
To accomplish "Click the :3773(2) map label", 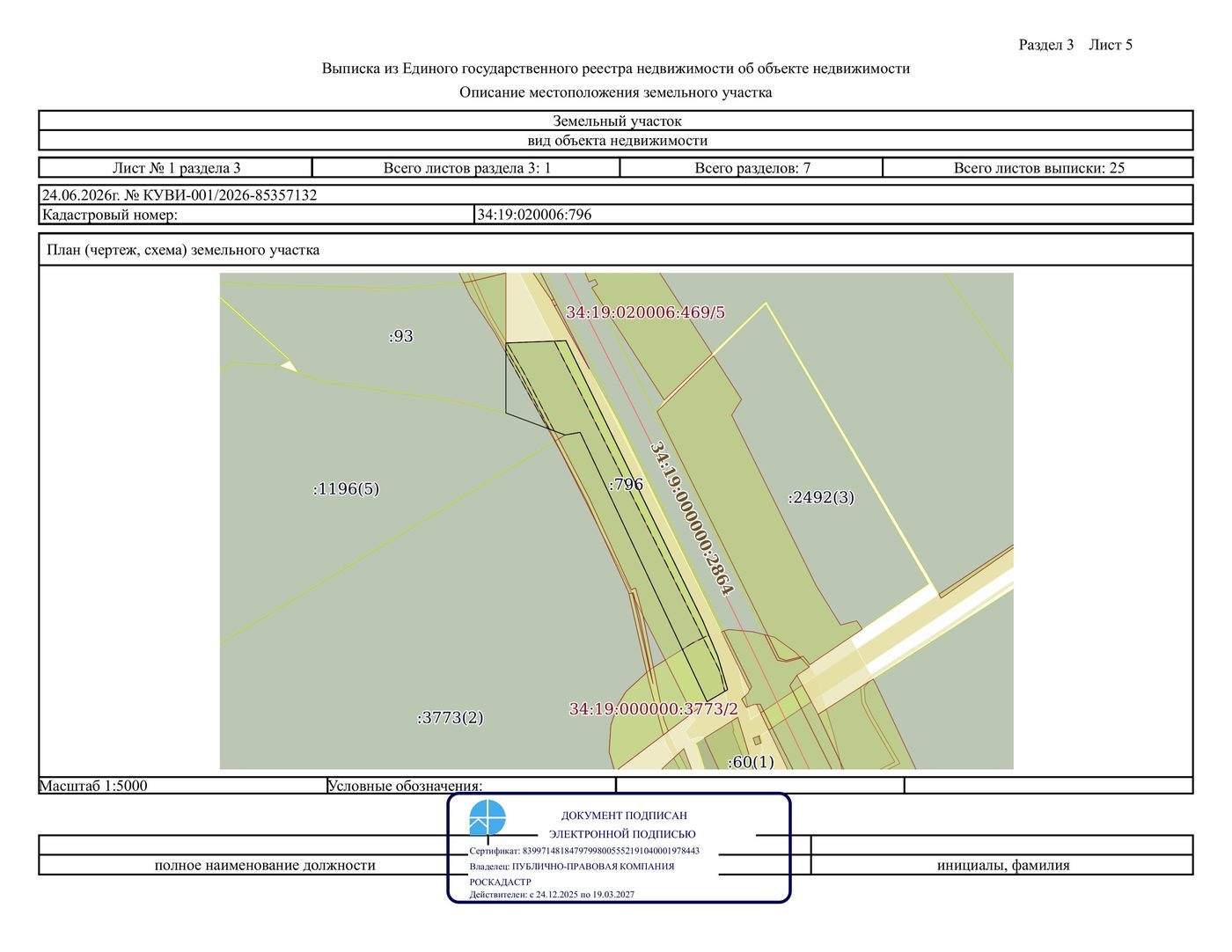I will click(x=451, y=718).
